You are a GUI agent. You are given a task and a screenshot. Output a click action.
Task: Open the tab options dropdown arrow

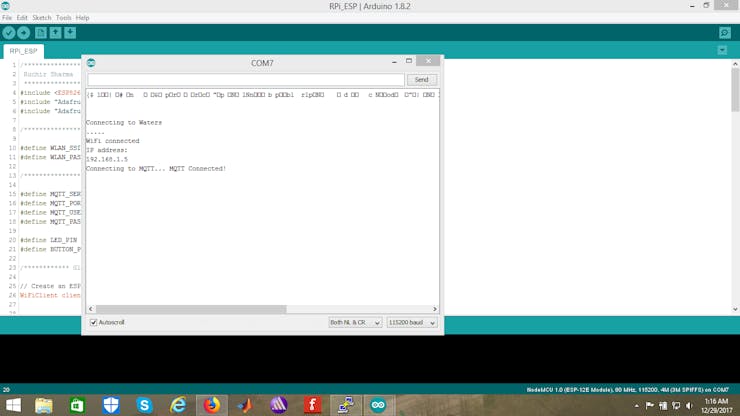point(722,50)
